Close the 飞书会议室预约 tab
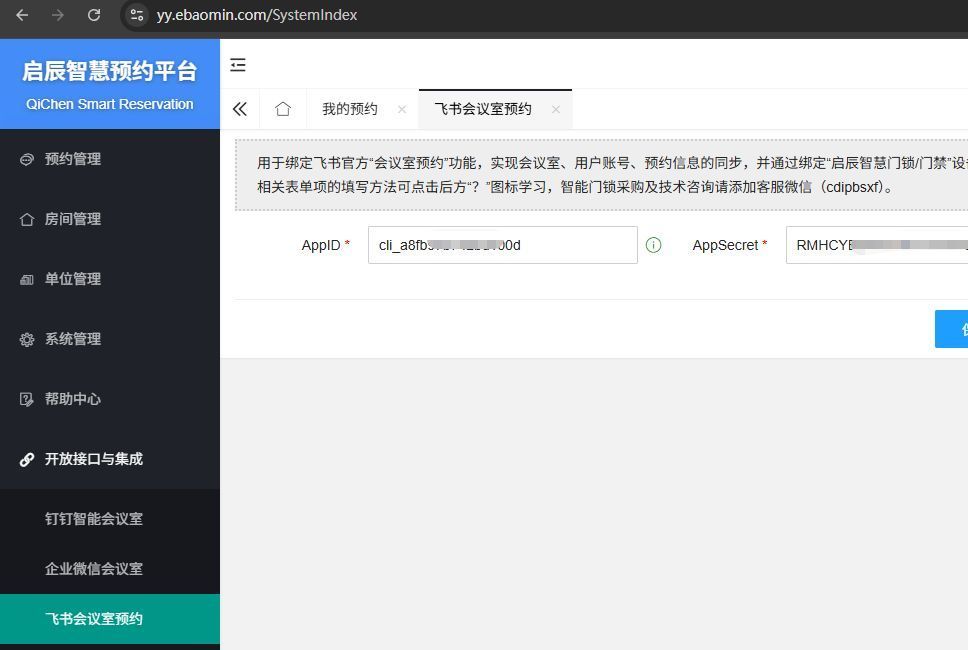Screen dimensions: 968x650 click(x=556, y=109)
